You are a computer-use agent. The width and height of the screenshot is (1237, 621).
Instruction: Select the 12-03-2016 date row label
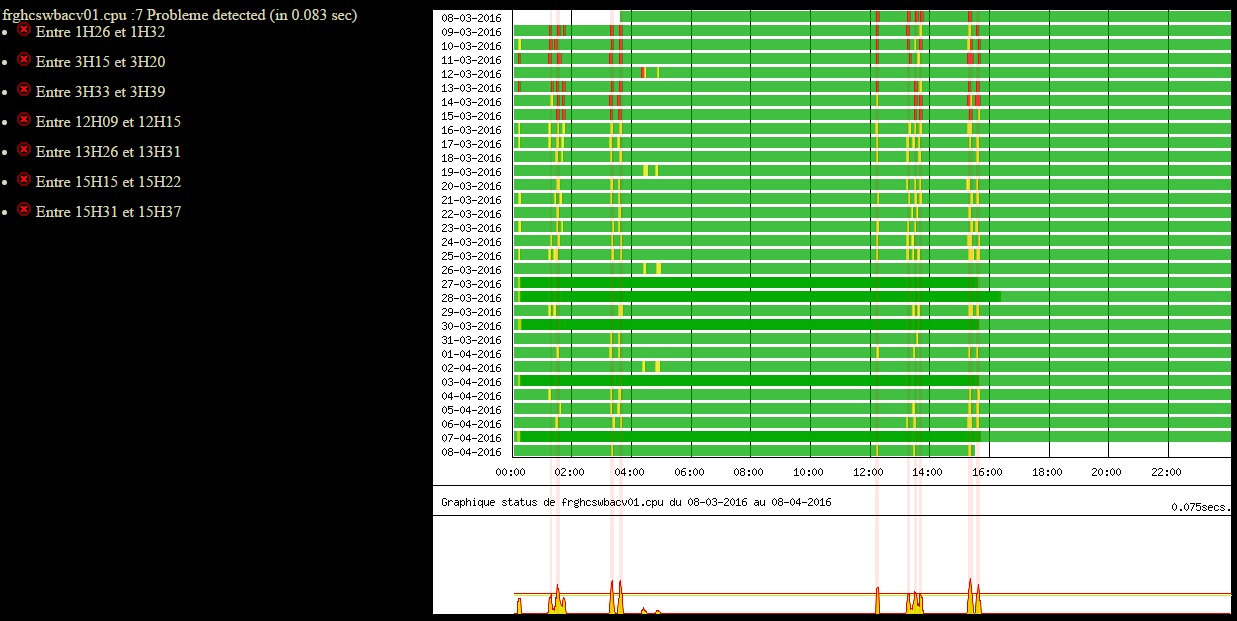[x=472, y=74]
